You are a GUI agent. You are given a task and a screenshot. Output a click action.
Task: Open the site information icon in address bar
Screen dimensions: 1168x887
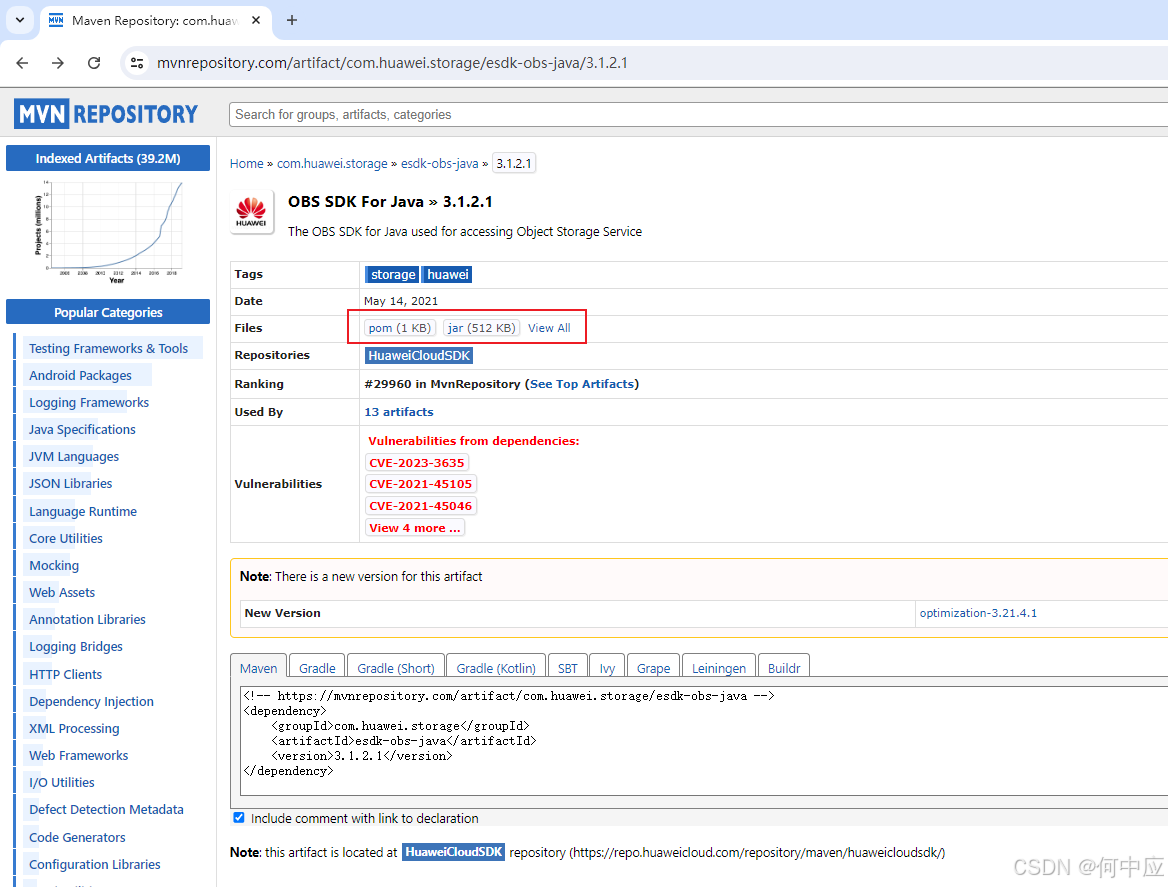pos(137,63)
